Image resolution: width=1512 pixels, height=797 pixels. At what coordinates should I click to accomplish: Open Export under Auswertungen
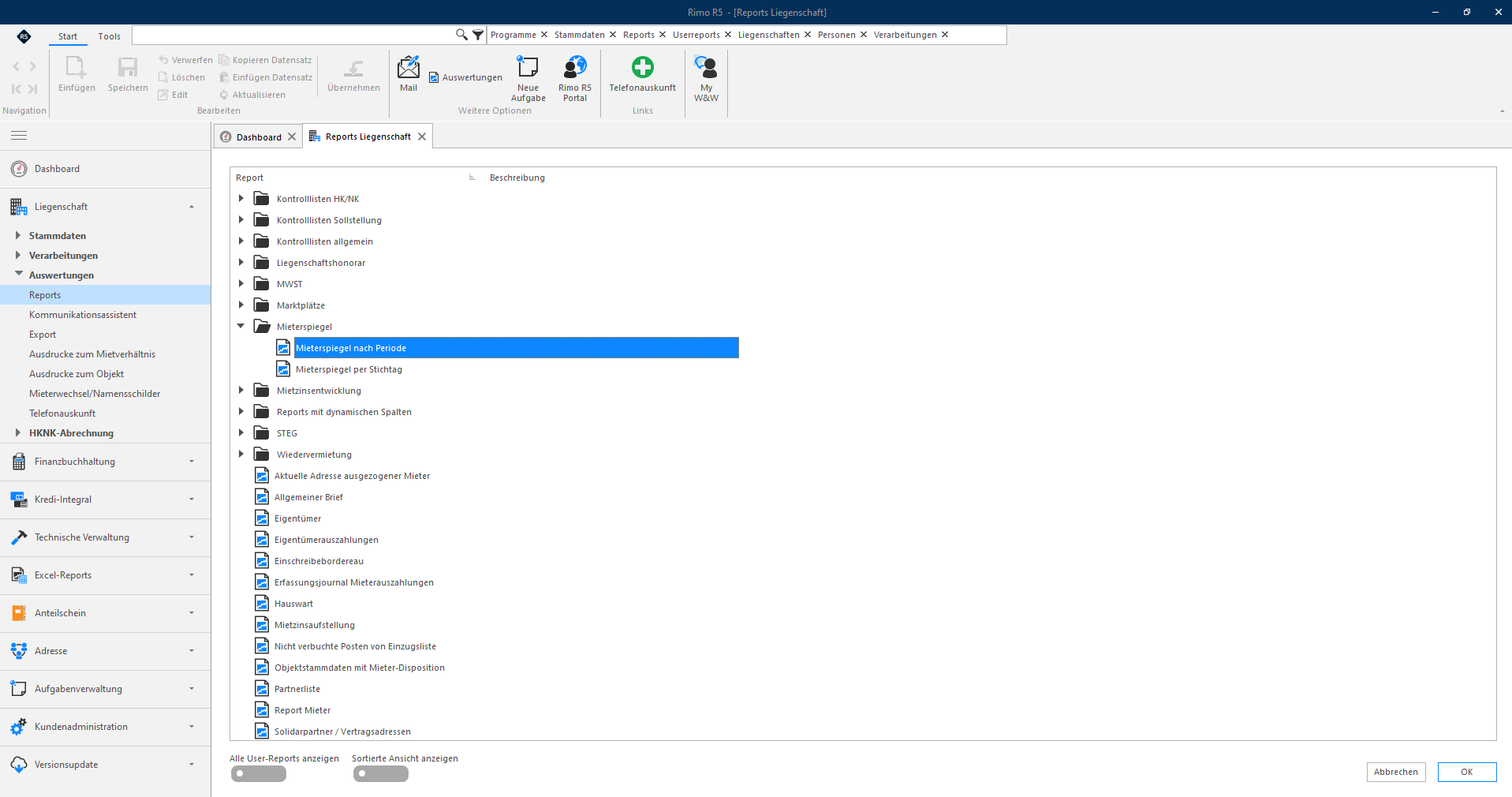point(43,335)
